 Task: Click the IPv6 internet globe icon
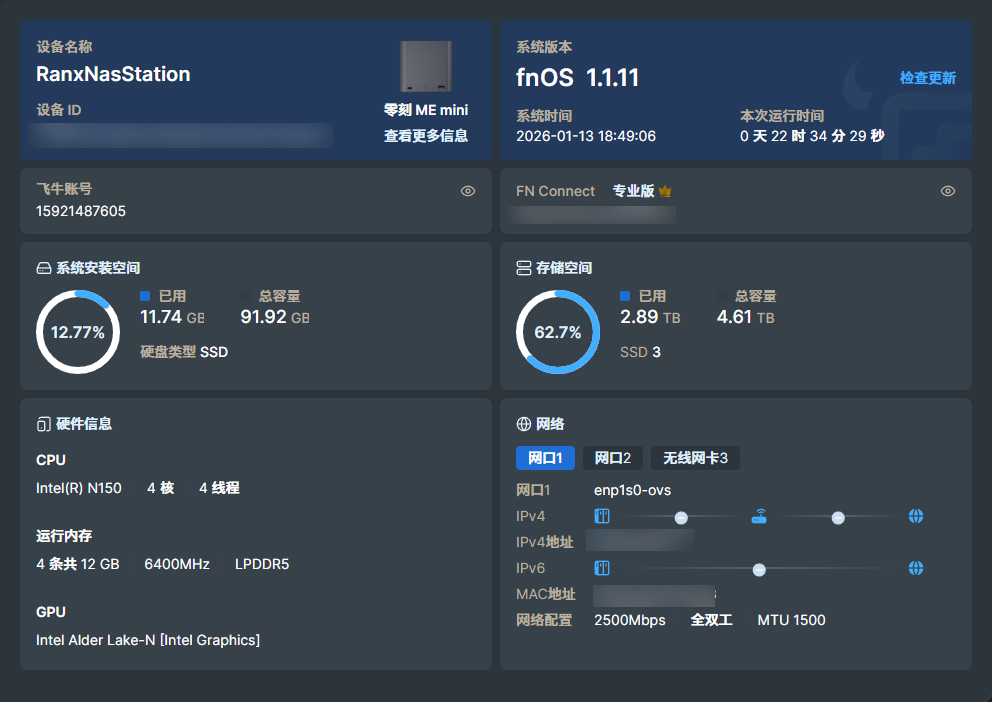[915, 568]
